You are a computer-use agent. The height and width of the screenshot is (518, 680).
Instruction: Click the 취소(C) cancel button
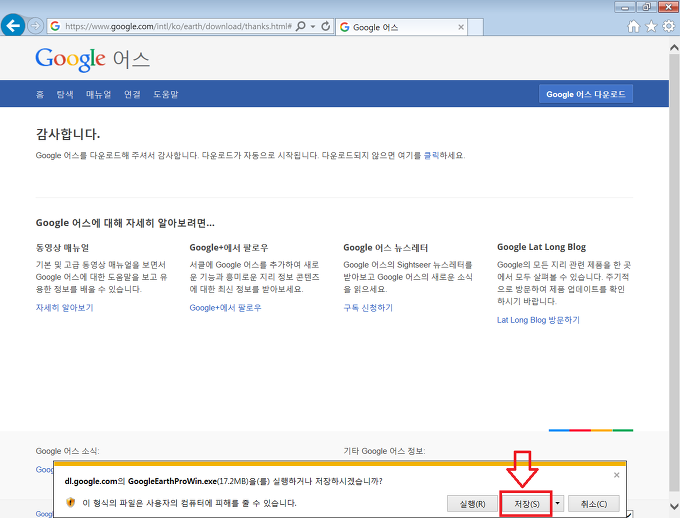pyautogui.click(x=594, y=504)
